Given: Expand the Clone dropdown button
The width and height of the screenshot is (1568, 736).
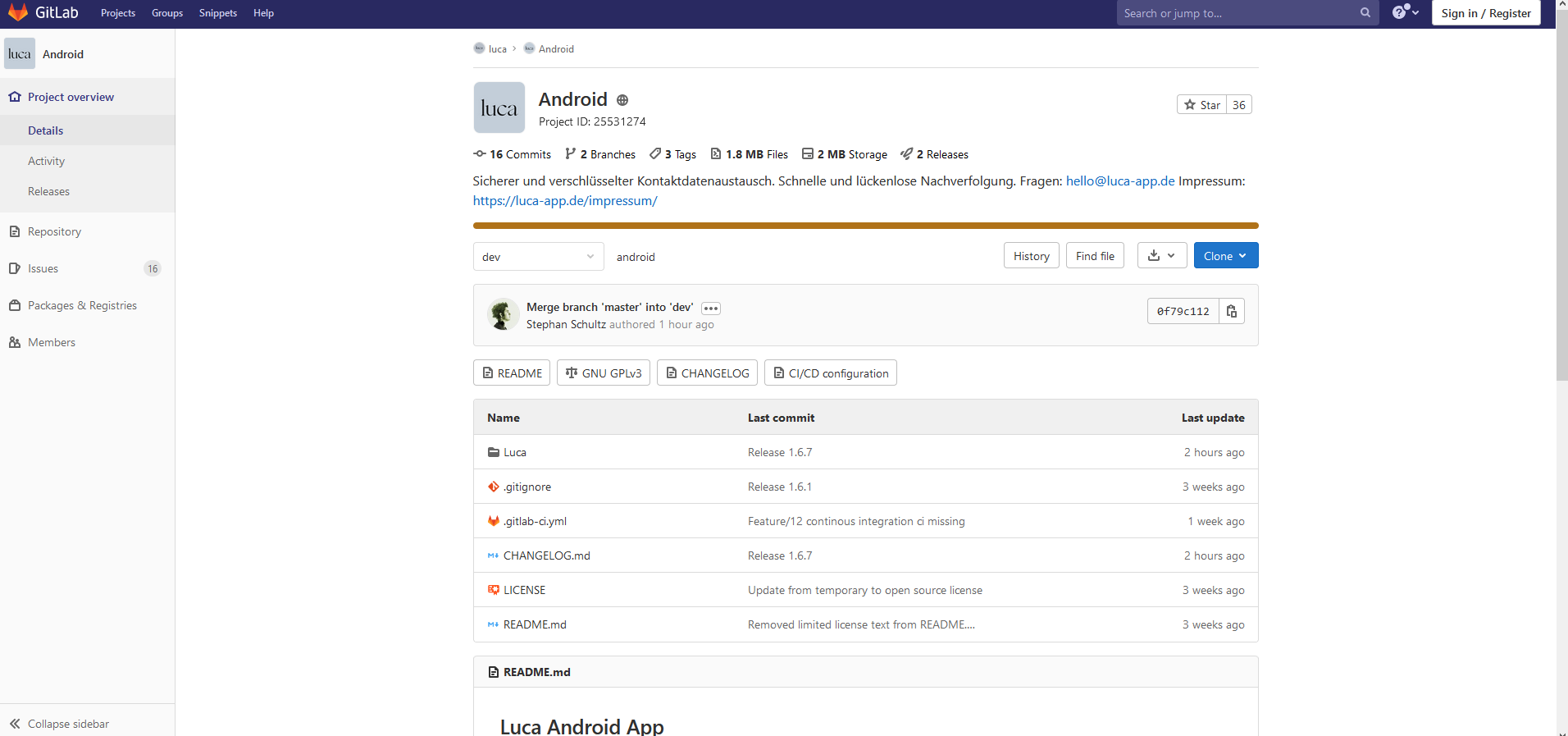Looking at the screenshot, I should tap(1226, 255).
